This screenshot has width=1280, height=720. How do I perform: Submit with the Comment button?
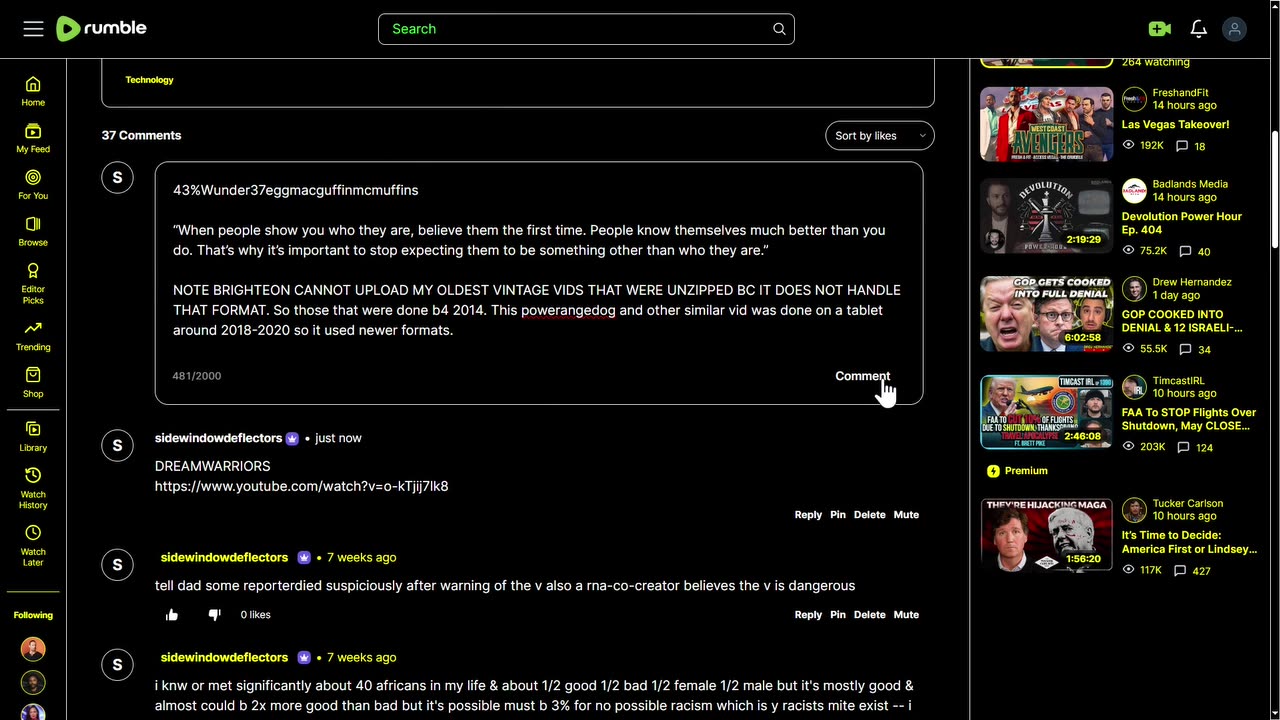point(862,376)
